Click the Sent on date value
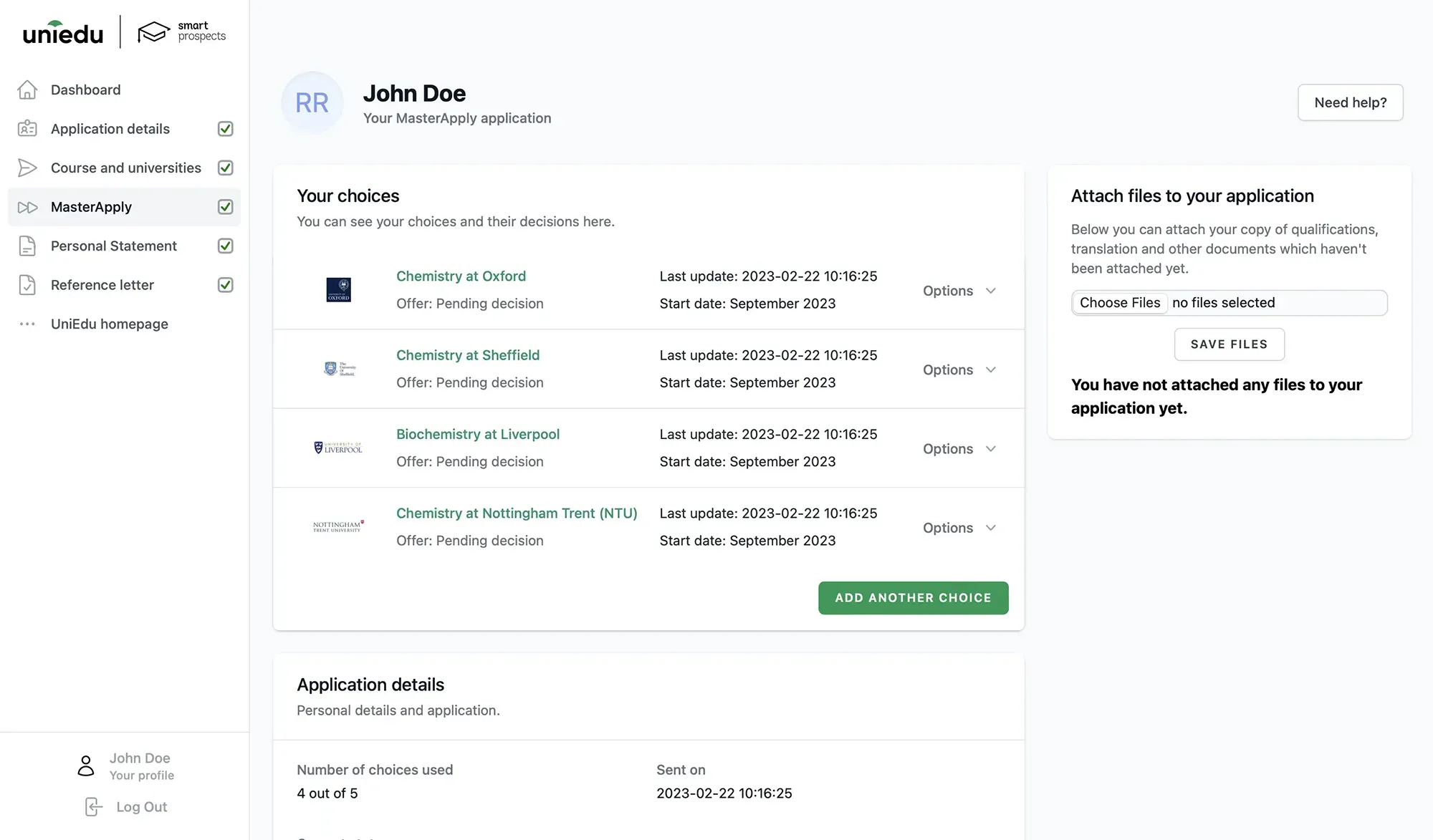Image resolution: width=1433 pixels, height=840 pixels. click(x=724, y=793)
